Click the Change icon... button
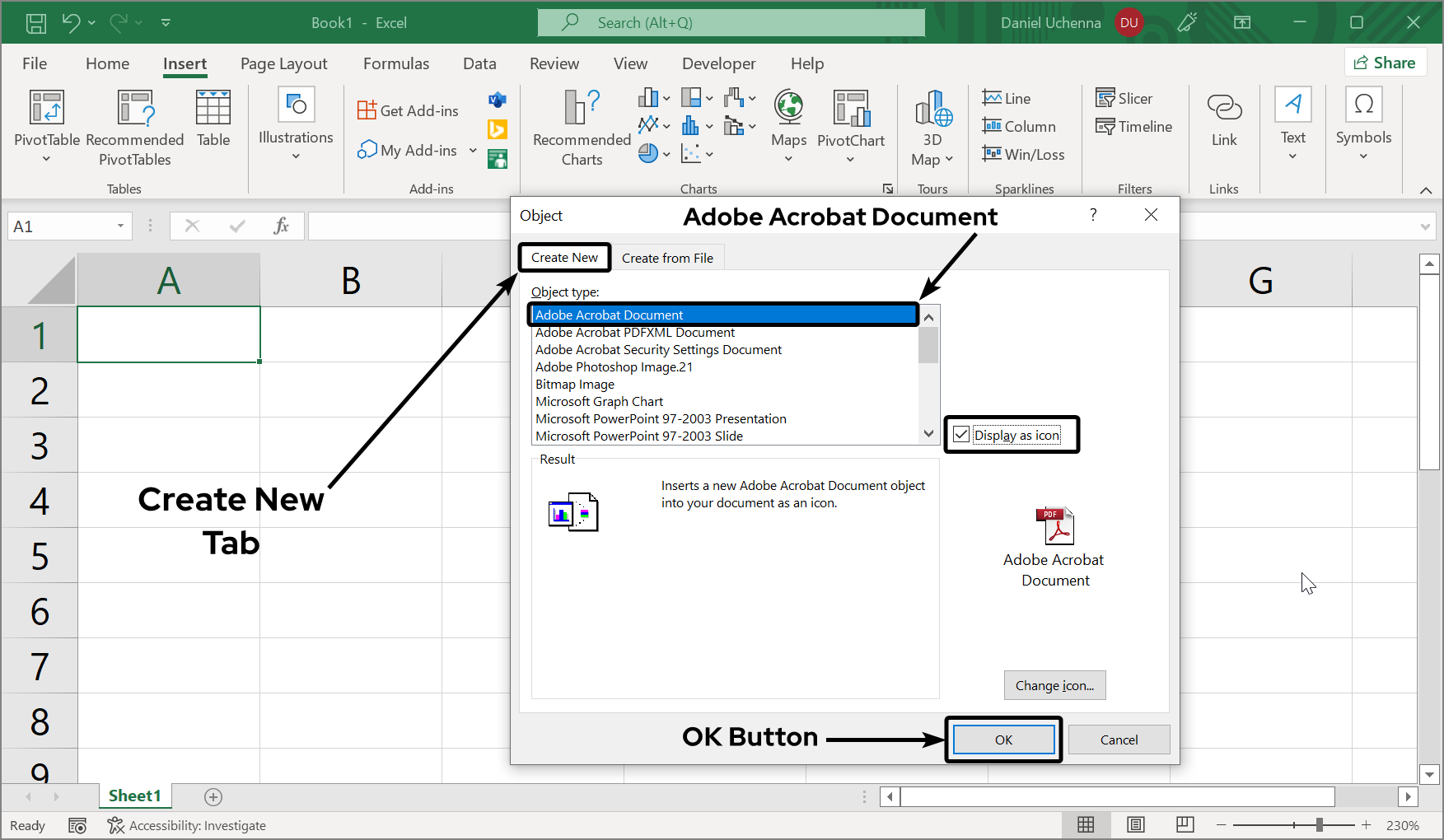The image size is (1444, 840). pyautogui.click(x=1054, y=685)
